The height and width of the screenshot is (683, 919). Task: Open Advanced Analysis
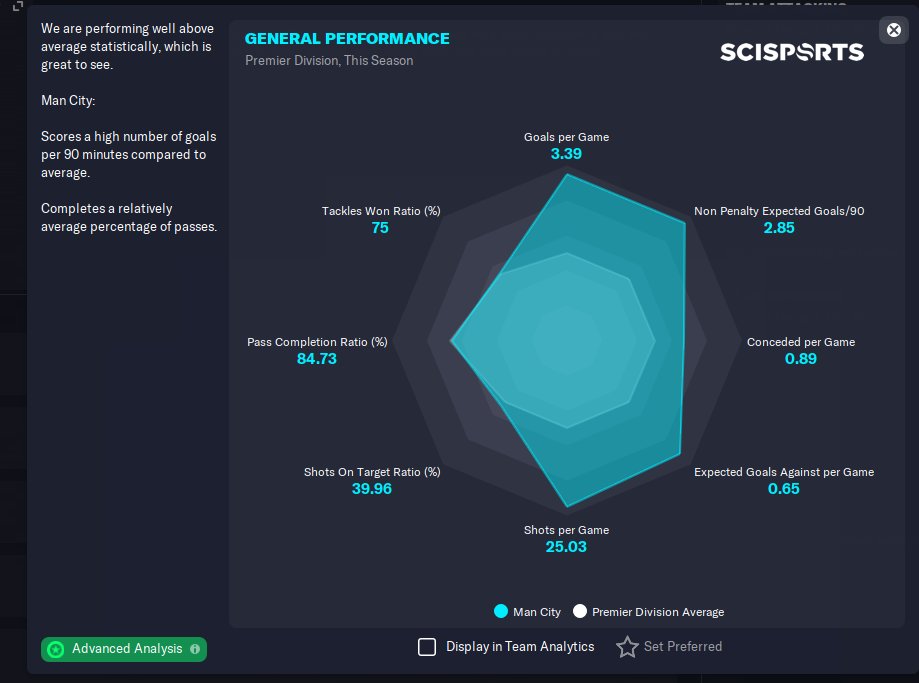(127, 649)
